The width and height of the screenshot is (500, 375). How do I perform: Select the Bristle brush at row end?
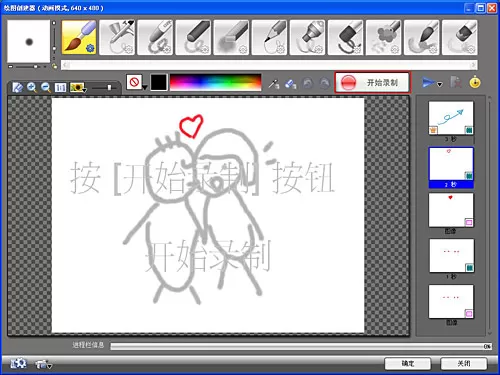tap(459, 37)
